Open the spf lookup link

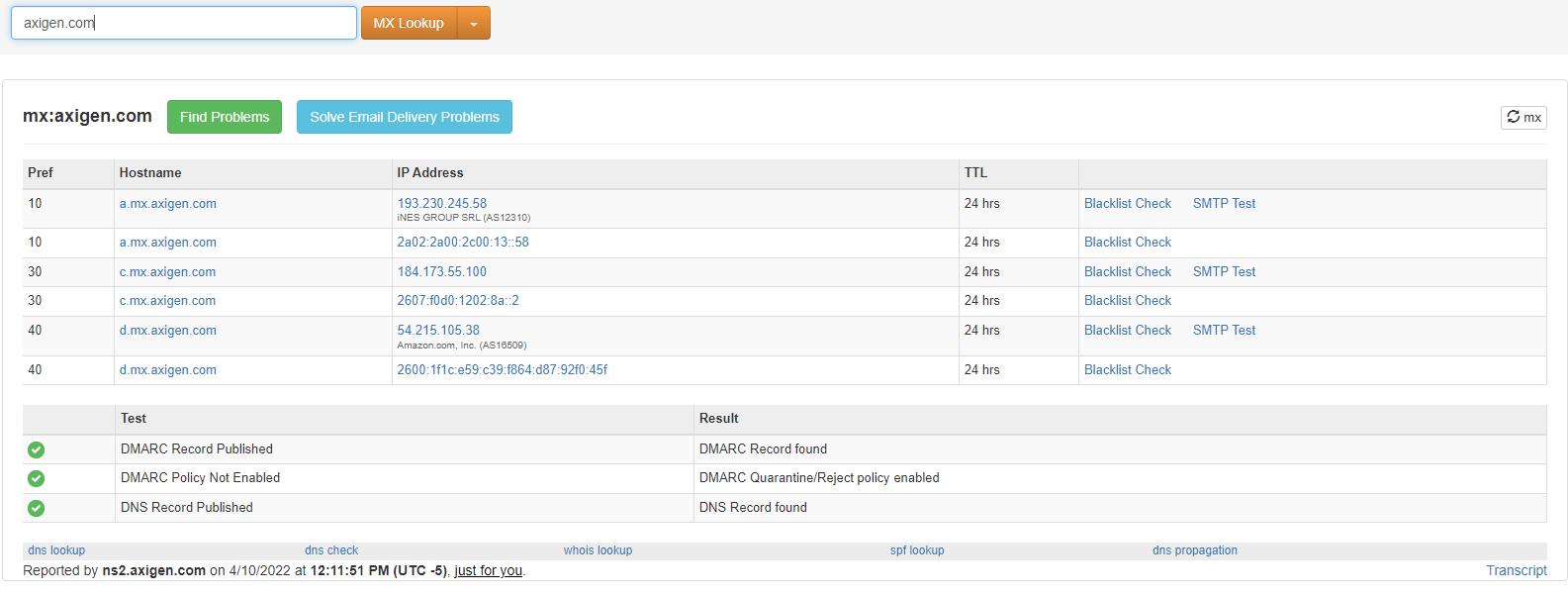tap(917, 550)
